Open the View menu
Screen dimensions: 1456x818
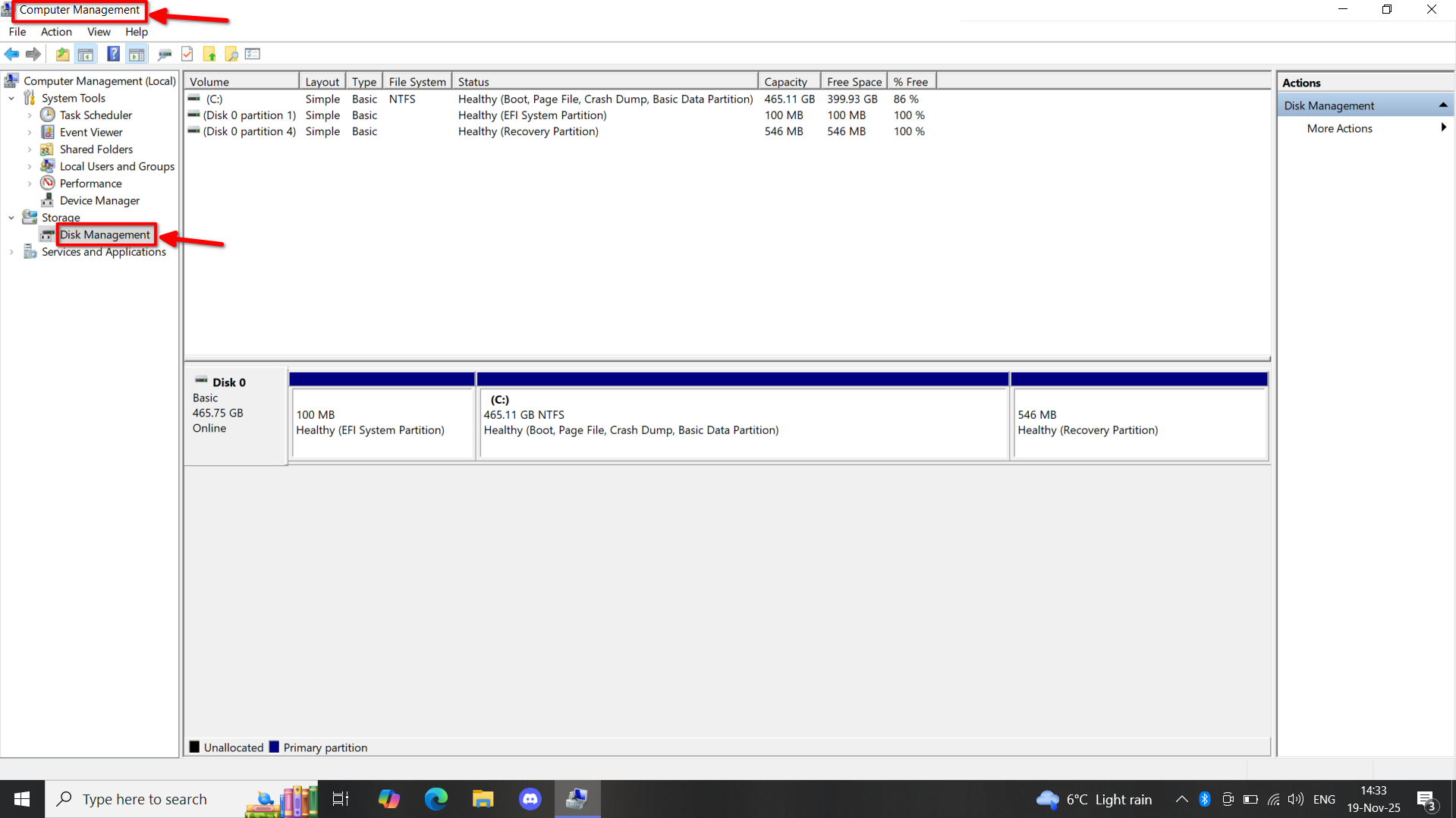click(99, 32)
